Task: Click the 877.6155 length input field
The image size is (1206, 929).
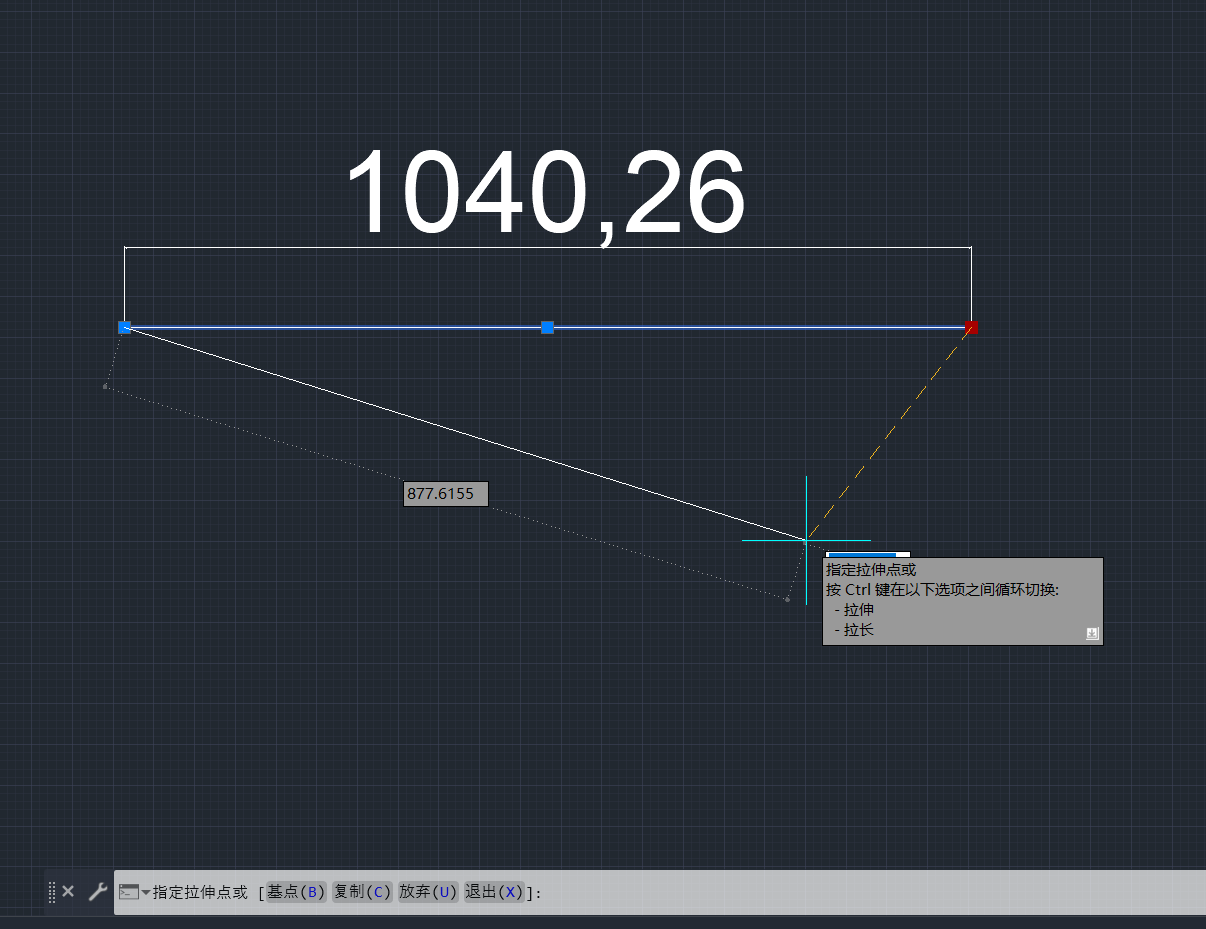Action: coord(445,494)
